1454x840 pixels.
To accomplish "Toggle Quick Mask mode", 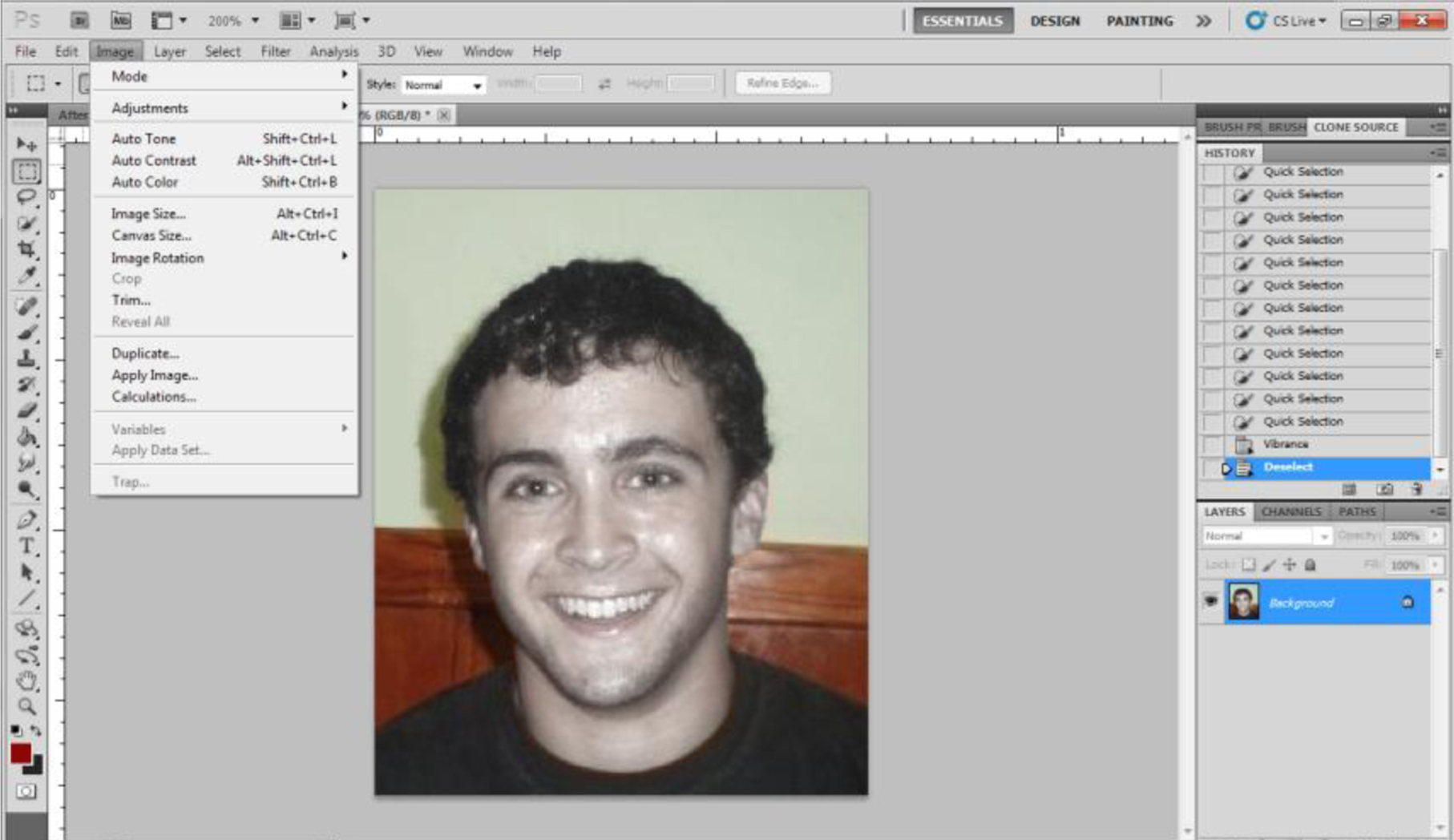I will point(26,792).
